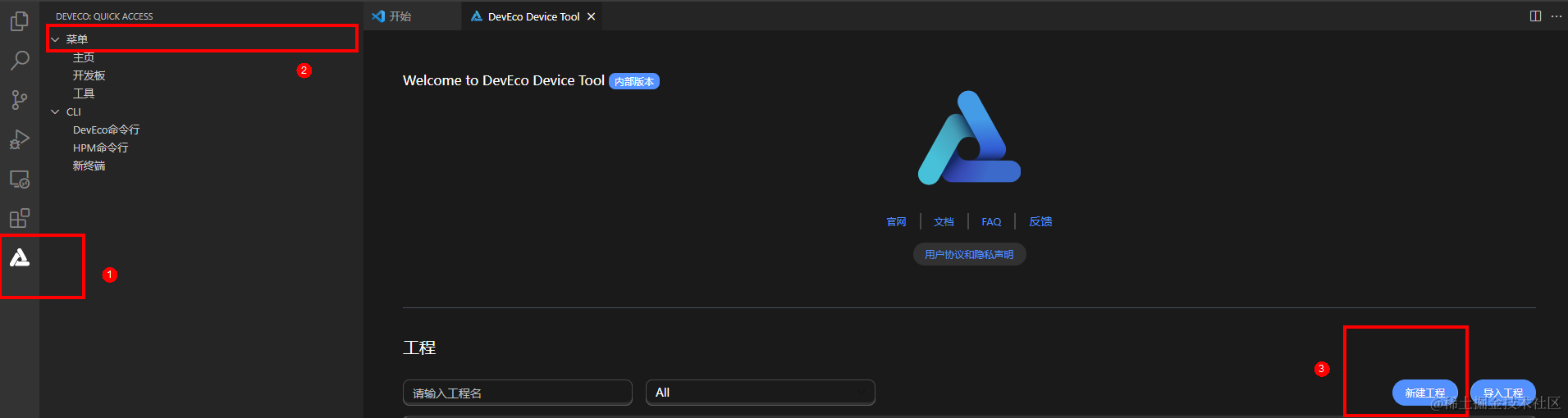Click the 文档 link
Screen dimensions: 1568x418
tap(944, 221)
